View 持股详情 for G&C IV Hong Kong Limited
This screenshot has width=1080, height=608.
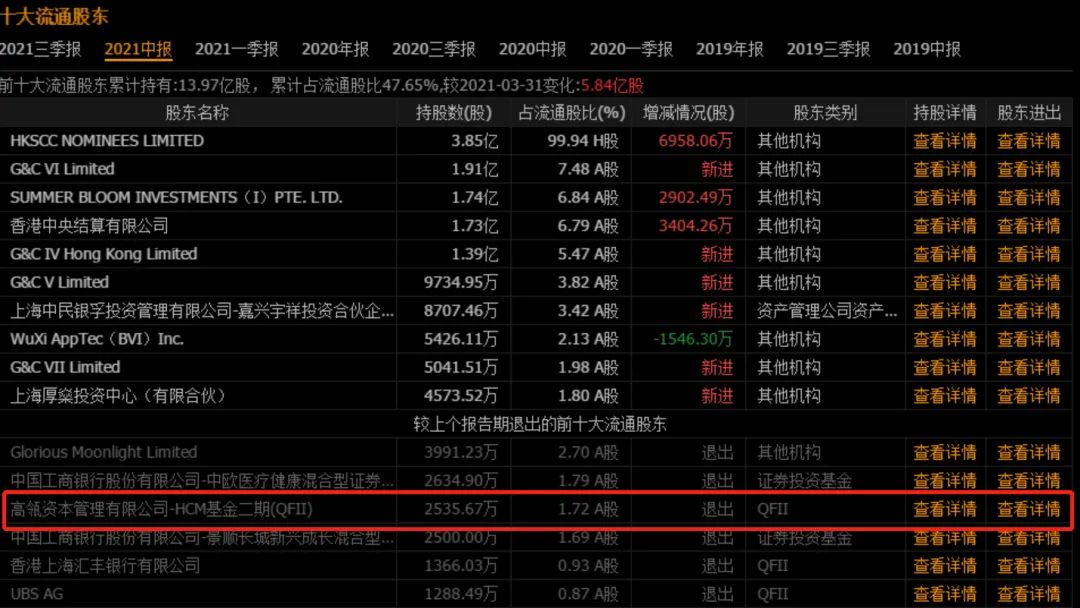click(x=944, y=254)
